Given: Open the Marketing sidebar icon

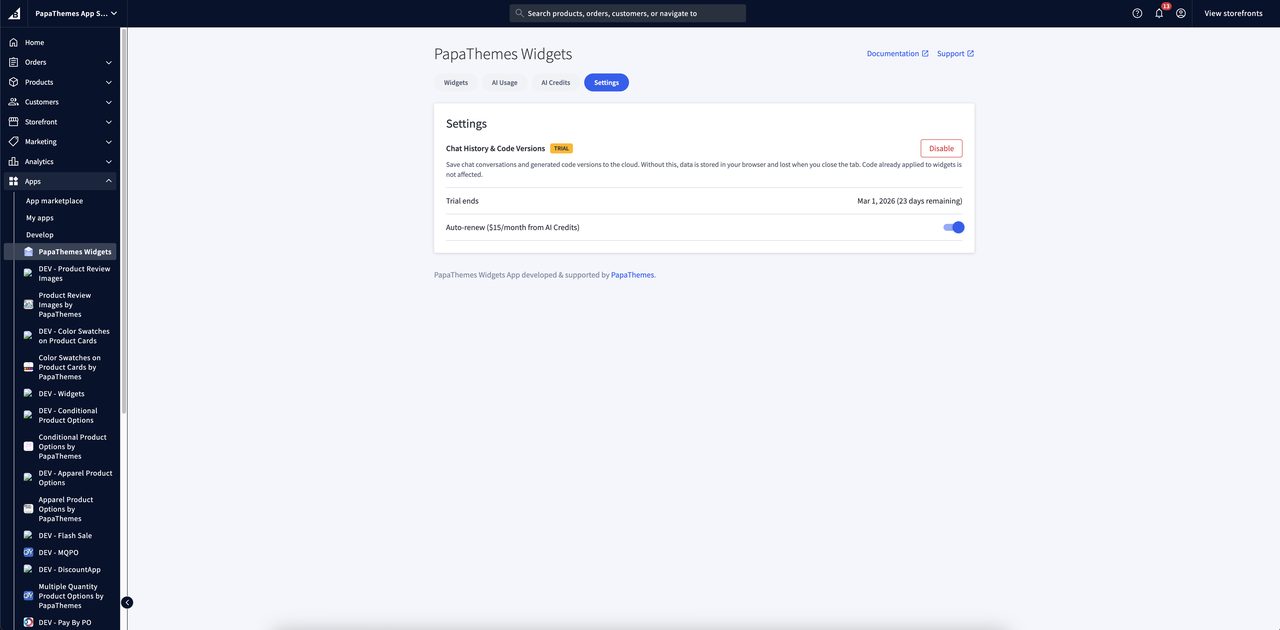Looking at the screenshot, I should click(12, 141).
